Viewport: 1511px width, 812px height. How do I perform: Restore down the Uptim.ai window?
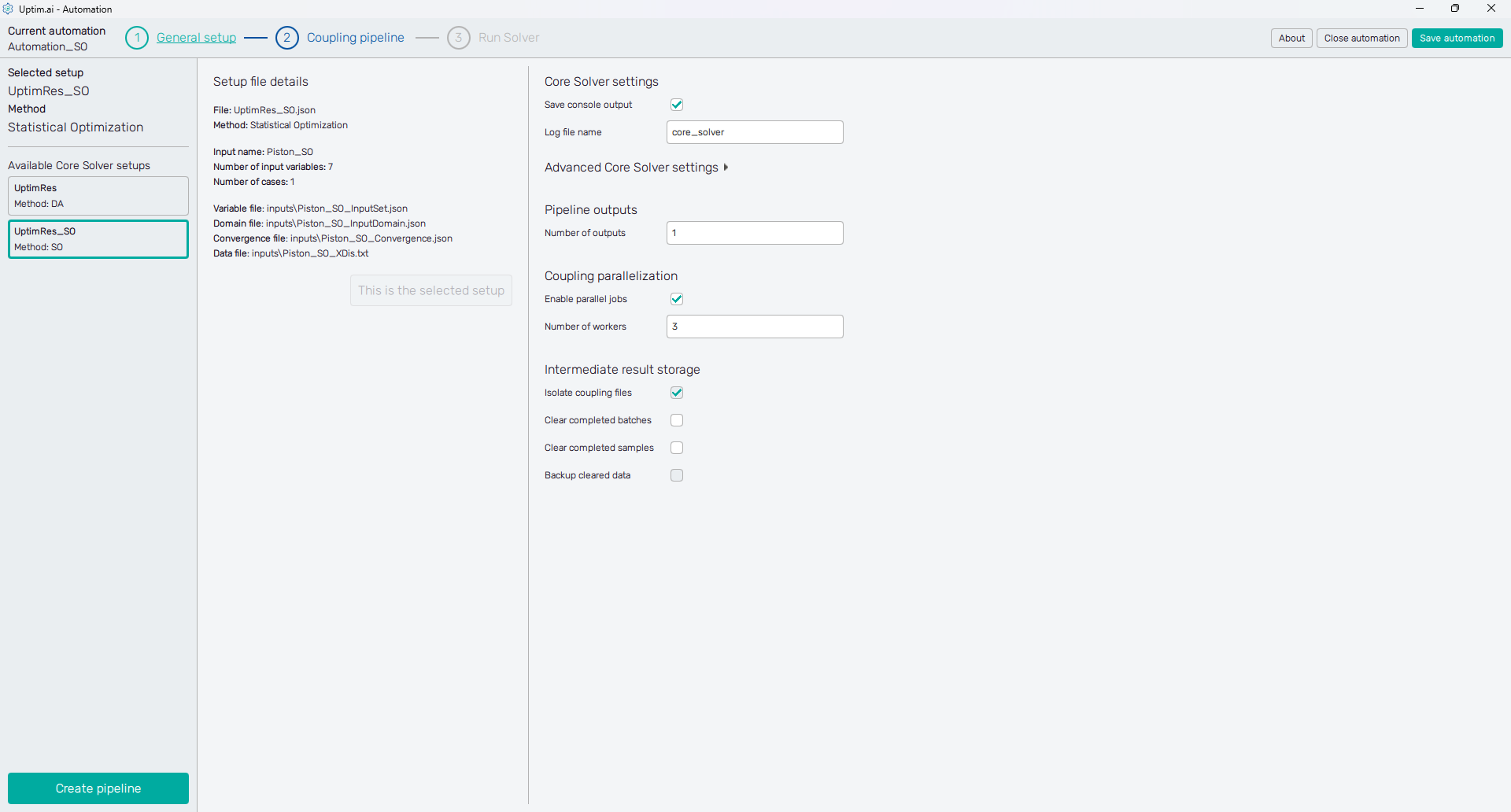1455,9
